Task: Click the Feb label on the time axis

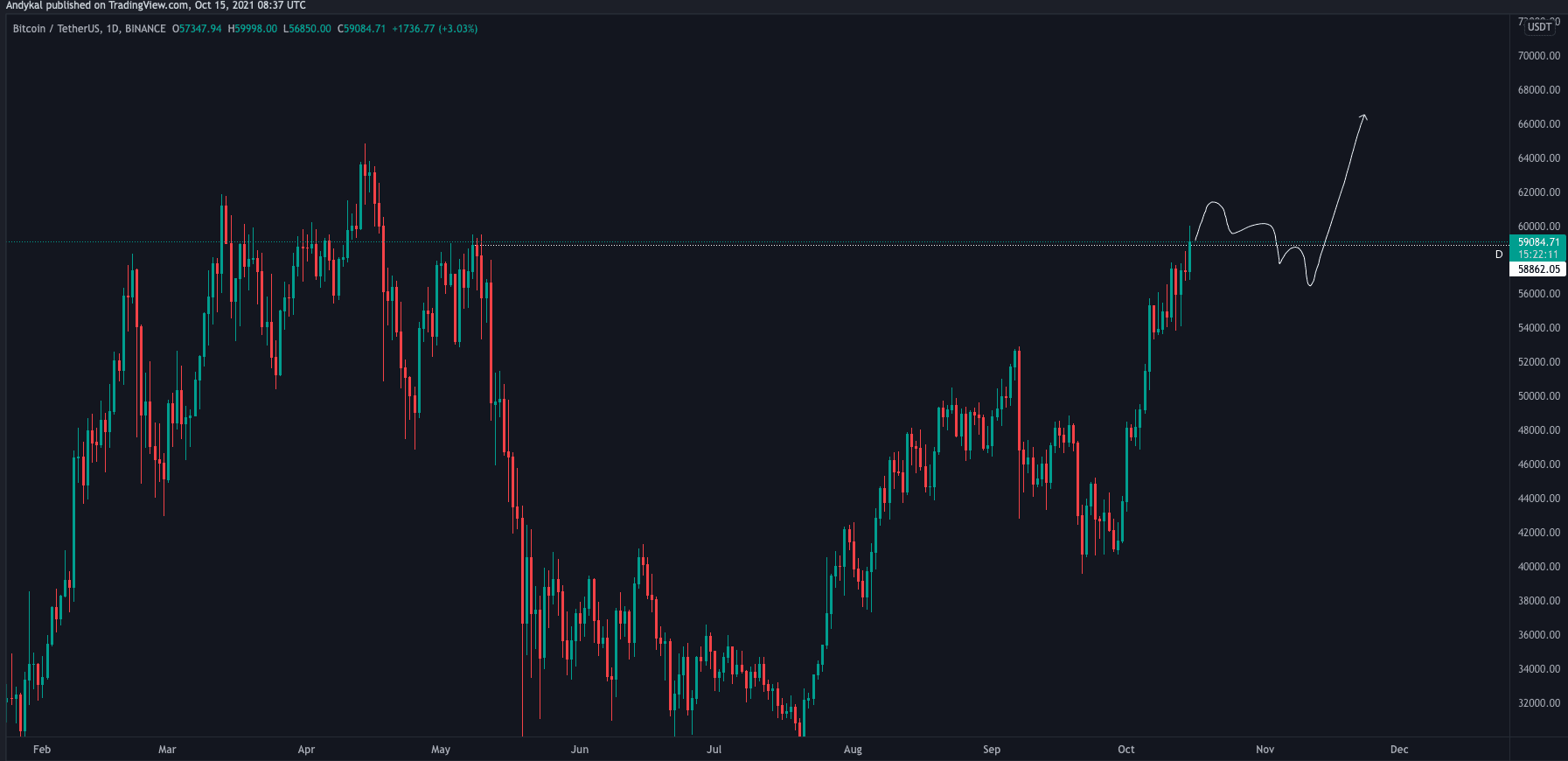Action: (41, 750)
